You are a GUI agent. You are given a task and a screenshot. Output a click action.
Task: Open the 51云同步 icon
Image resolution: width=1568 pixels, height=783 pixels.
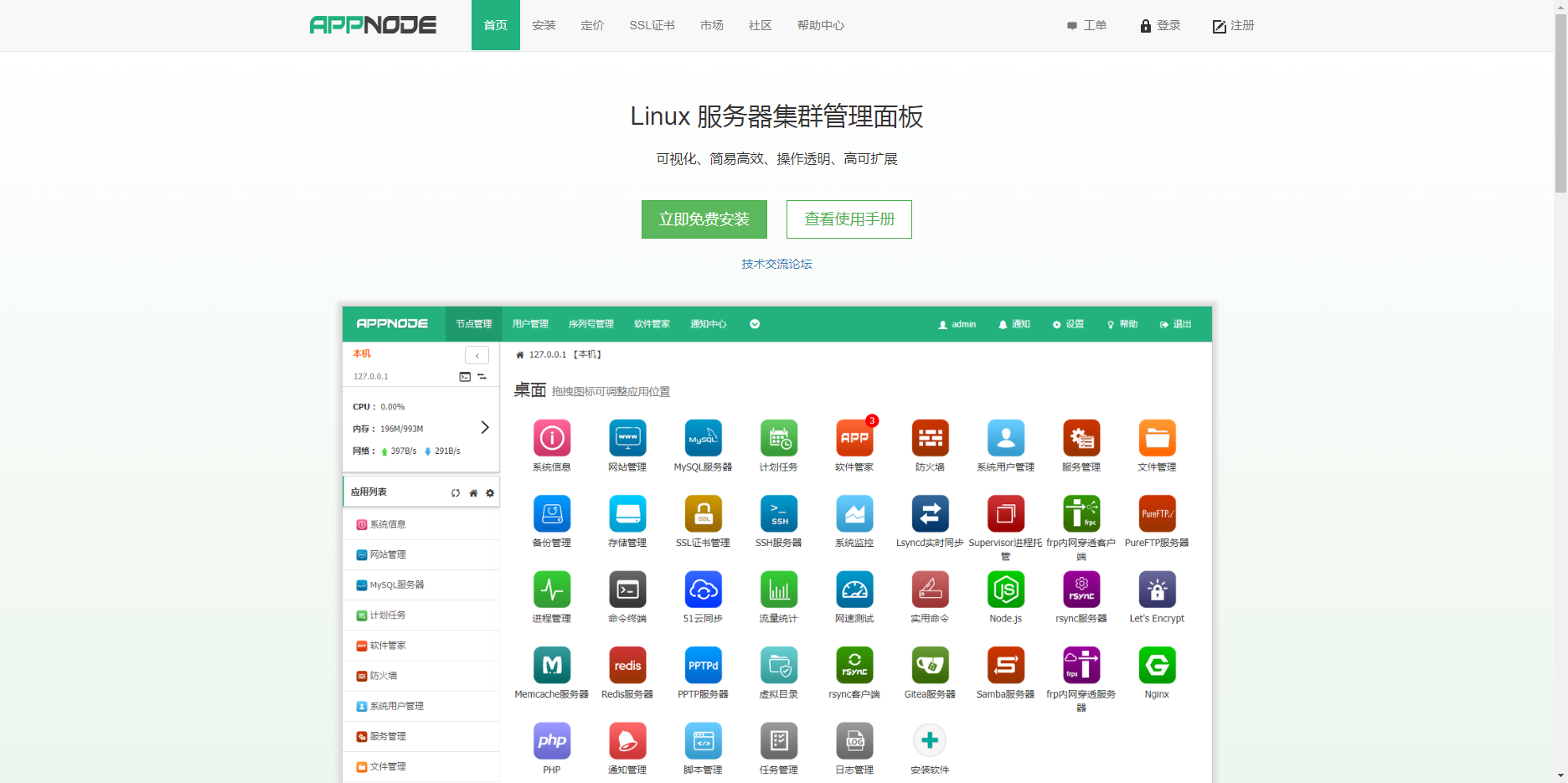(704, 590)
